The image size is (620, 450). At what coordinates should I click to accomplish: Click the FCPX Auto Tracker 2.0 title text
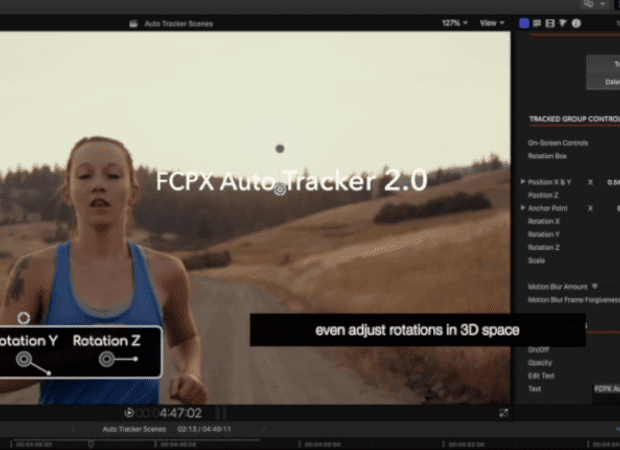tap(292, 181)
